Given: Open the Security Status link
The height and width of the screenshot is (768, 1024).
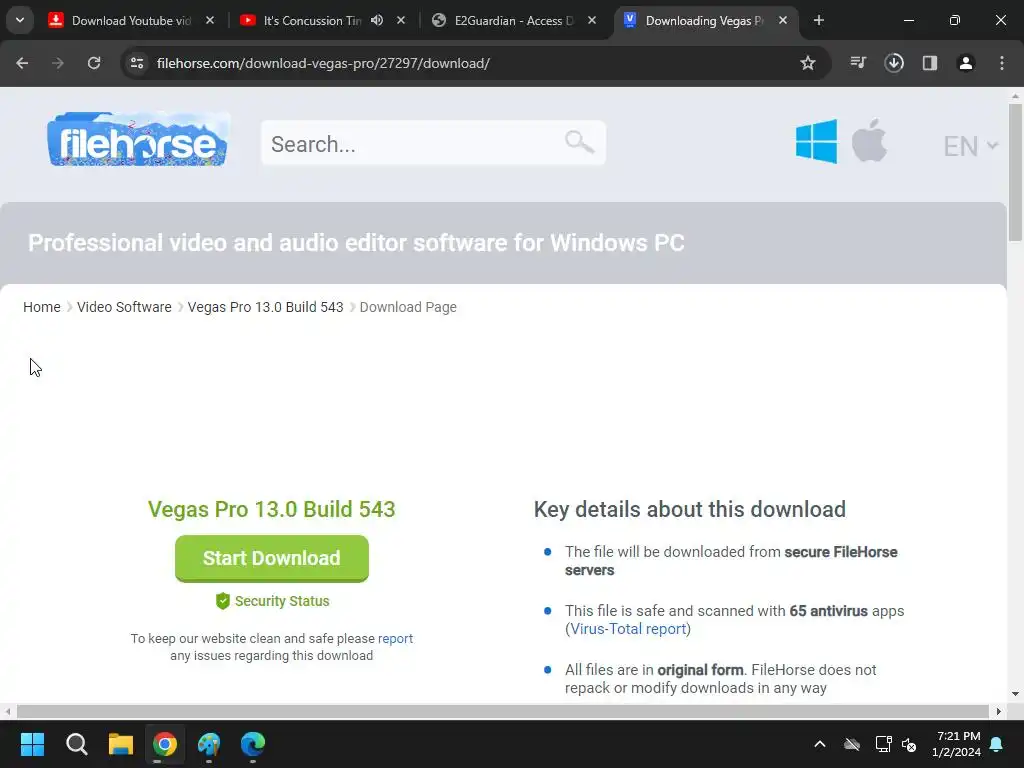Looking at the screenshot, I should coord(272,601).
